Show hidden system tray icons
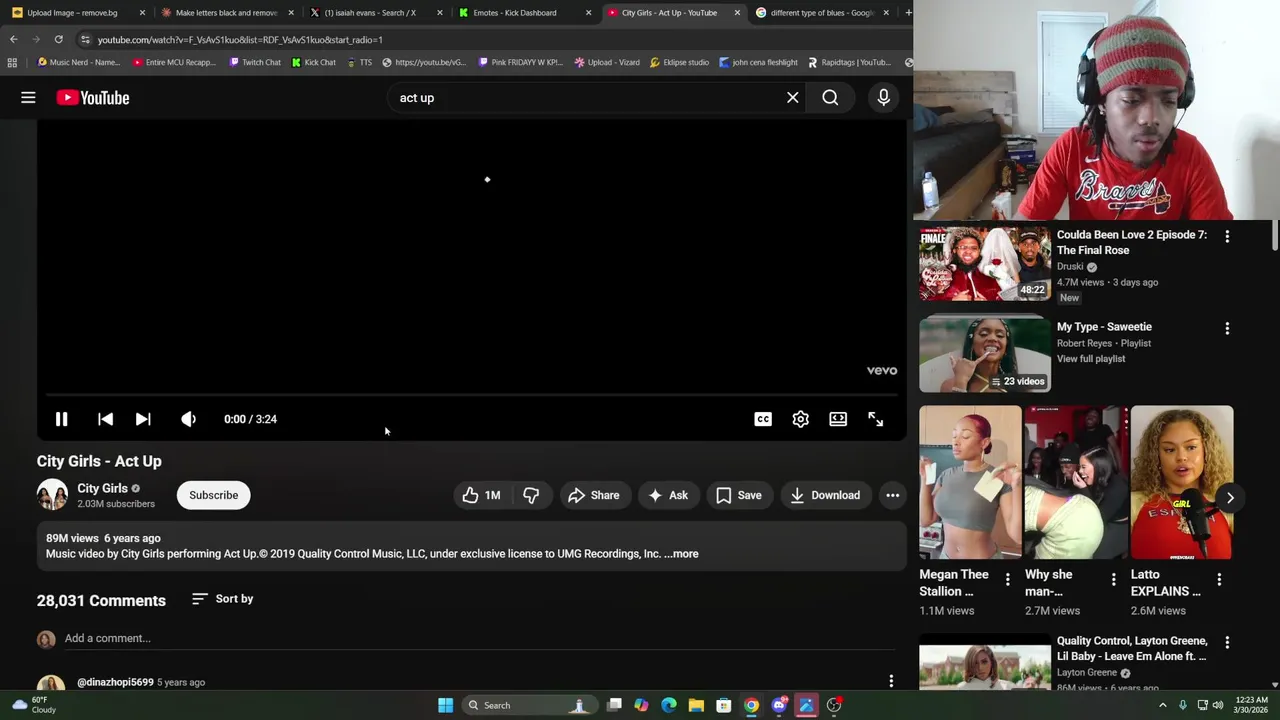1280x720 pixels. [1162, 705]
